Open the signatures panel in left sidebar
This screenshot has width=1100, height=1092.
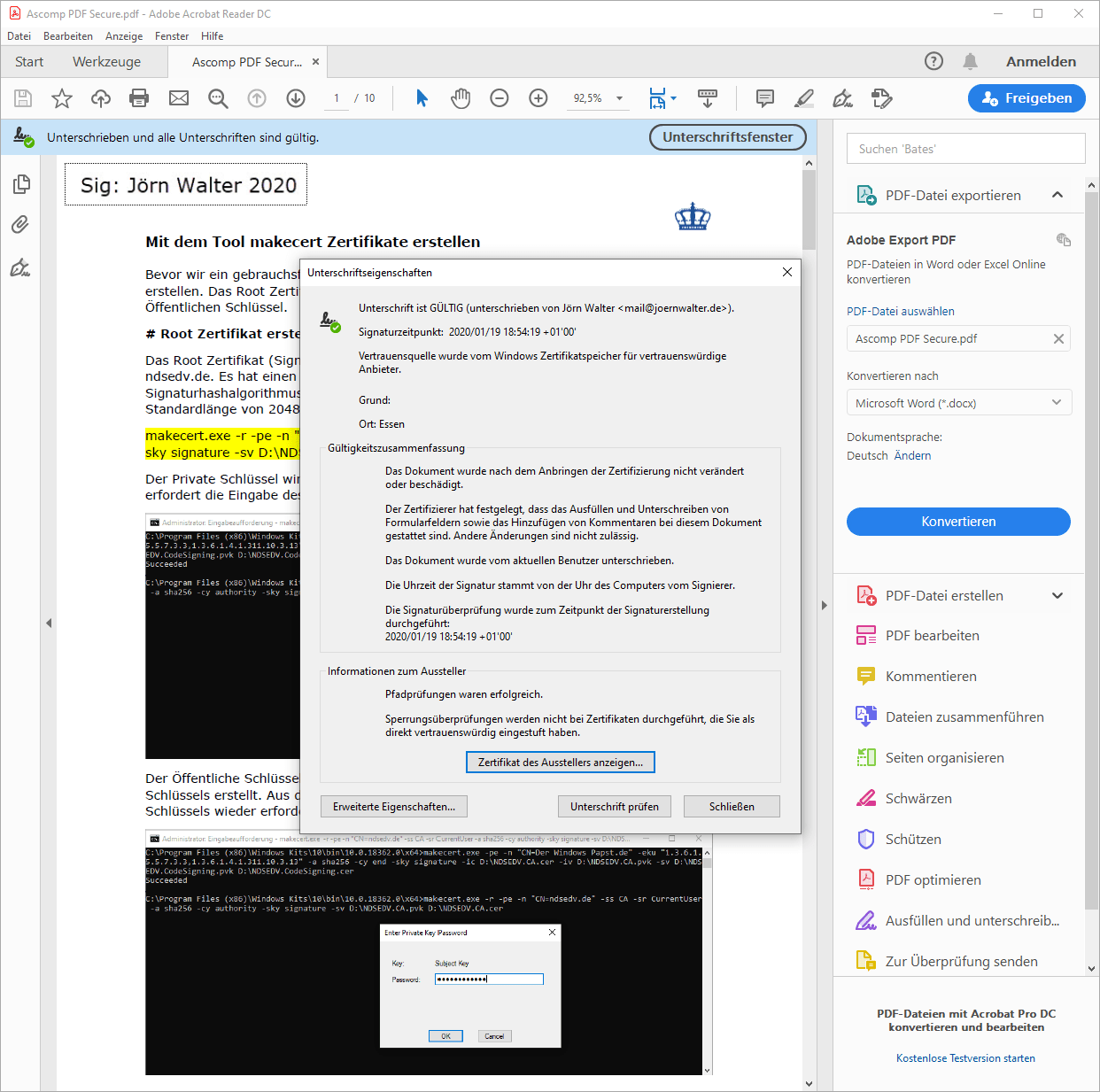[x=20, y=267]
